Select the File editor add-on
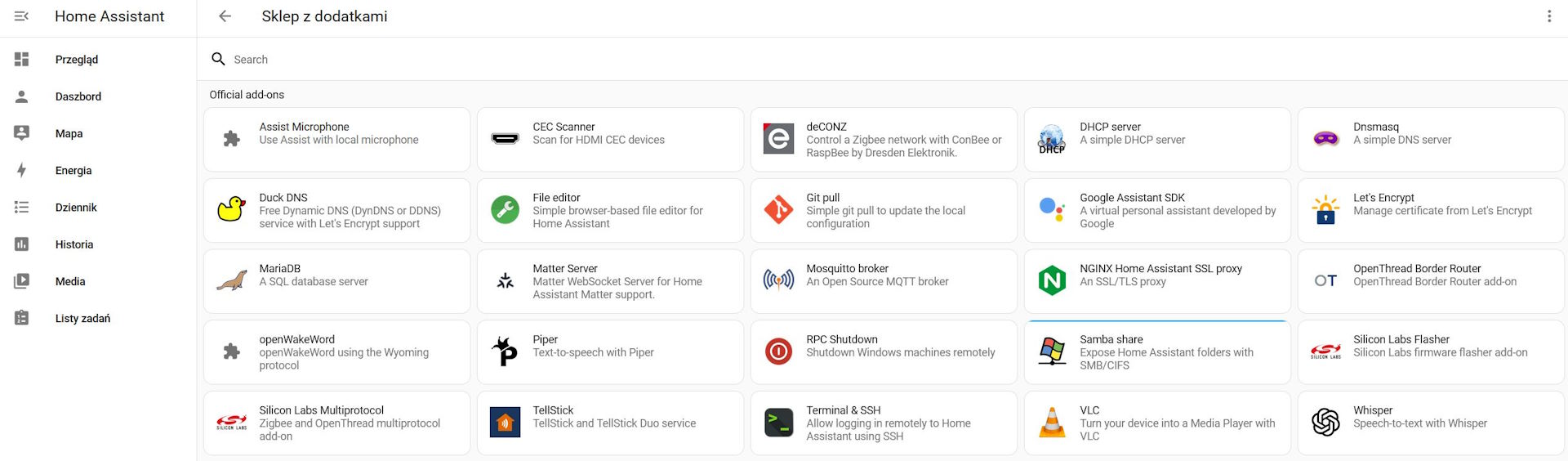This screenshot has height=461, width=1568. tap(609, 210)
